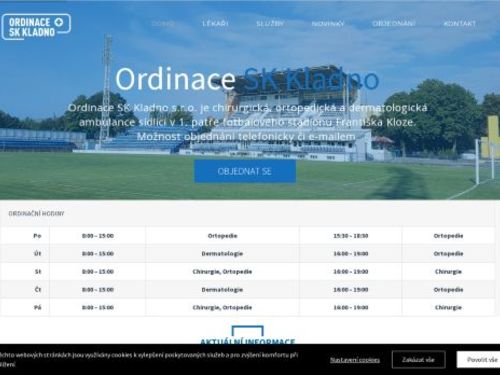This screenshot has height=375, width=500.
Task: Click the large Ordinace SK Kladno heading
Action: 247,79
